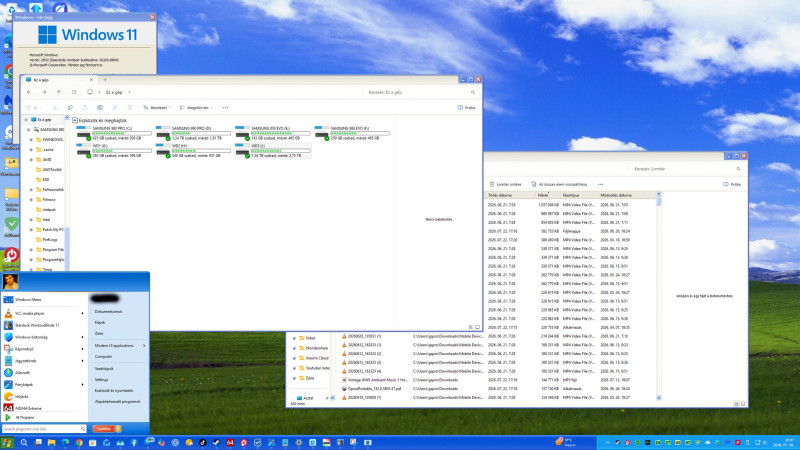This screenshot has width=800, height=450.
Task: Launch VLC media player from Start menu
Action: (44, 313)
